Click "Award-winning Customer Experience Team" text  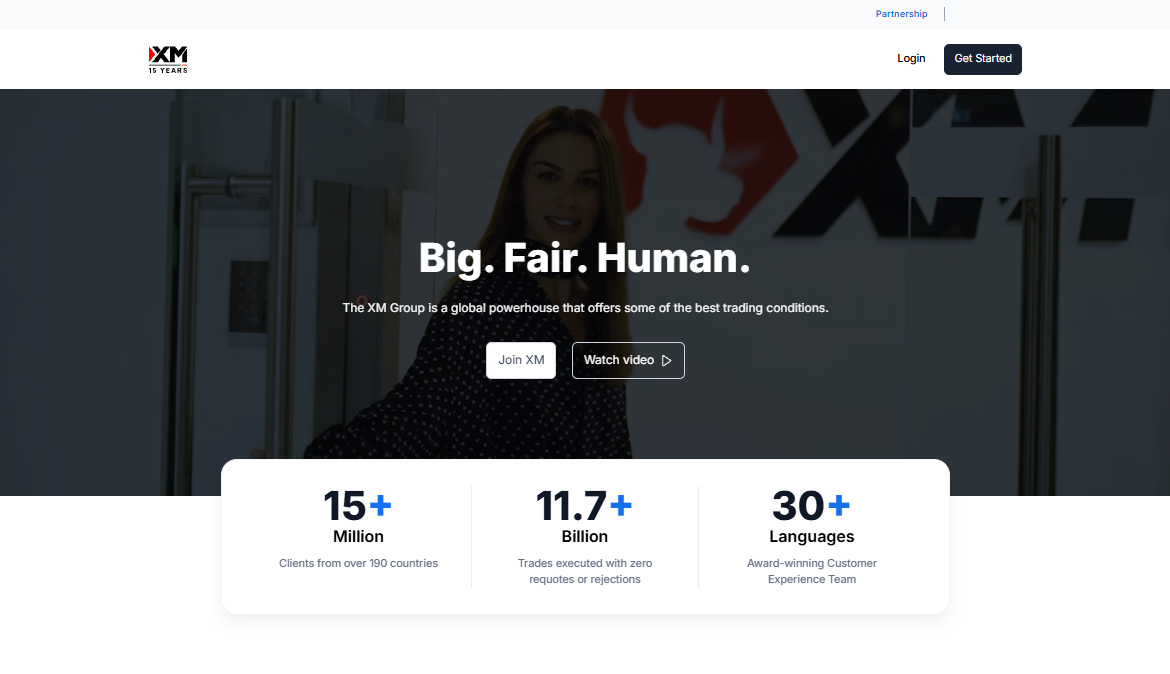[x=812, y=571]
